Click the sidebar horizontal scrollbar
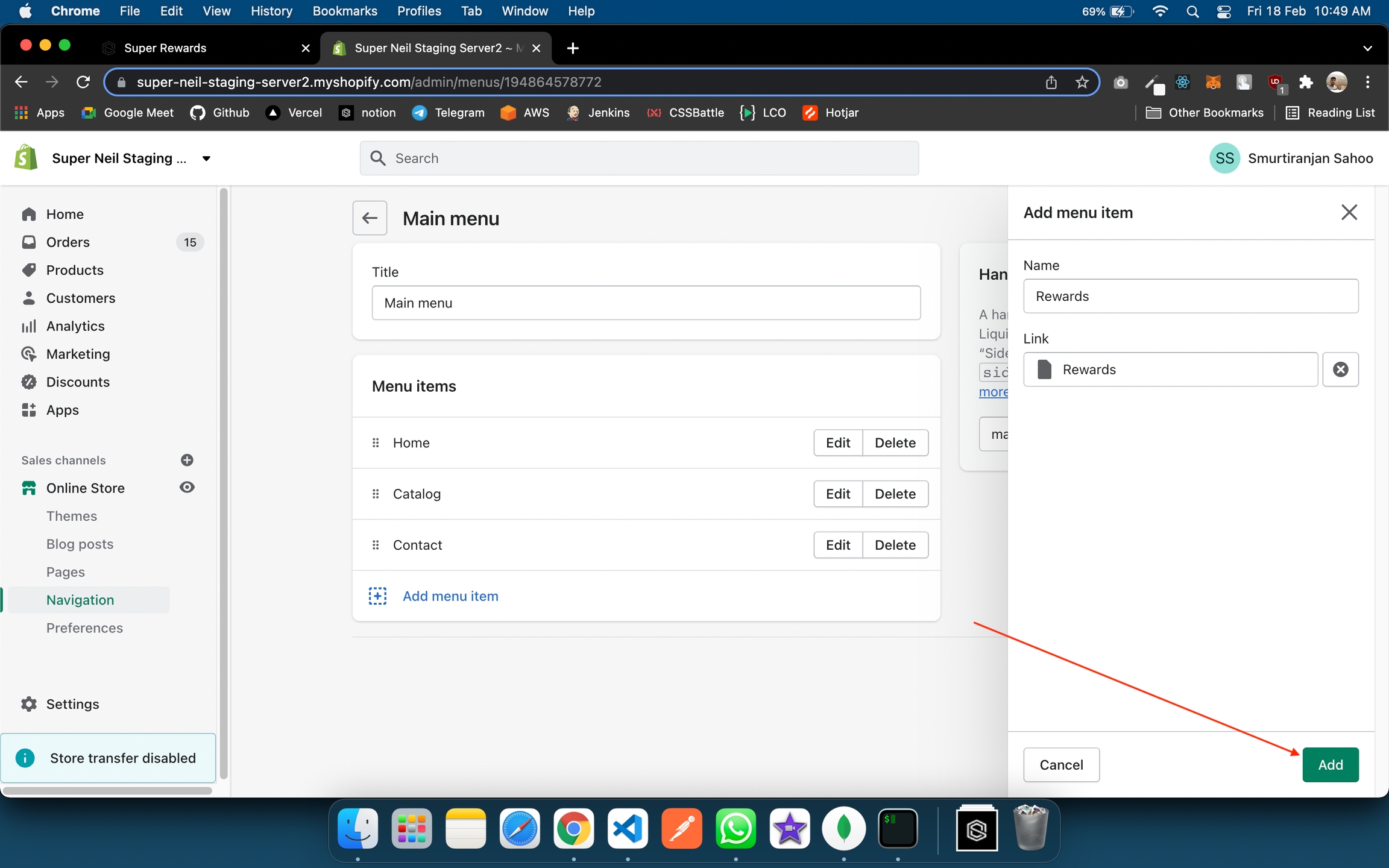 [x=107, y=790]
